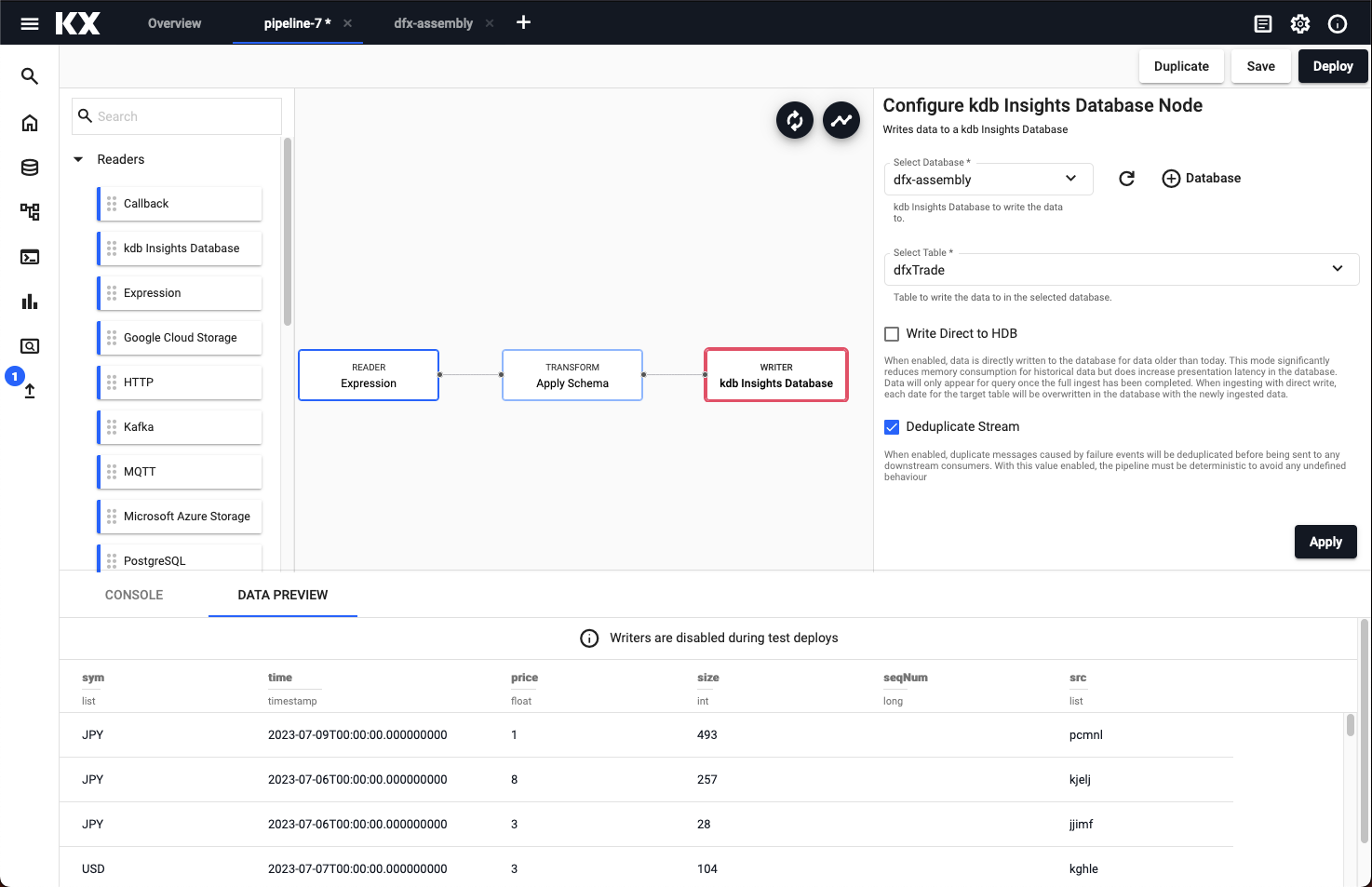Click the auto-layout refresh canvas button
This screenshot has width=1372, height=887.
coord(795,120)
